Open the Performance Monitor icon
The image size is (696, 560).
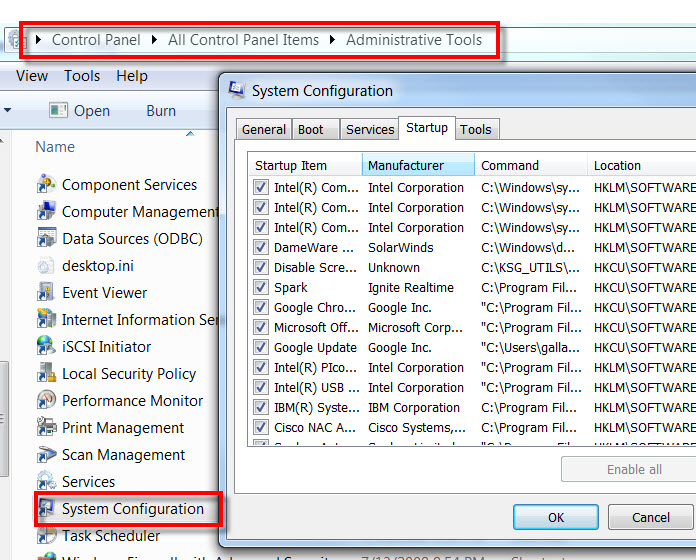(46, 400)
